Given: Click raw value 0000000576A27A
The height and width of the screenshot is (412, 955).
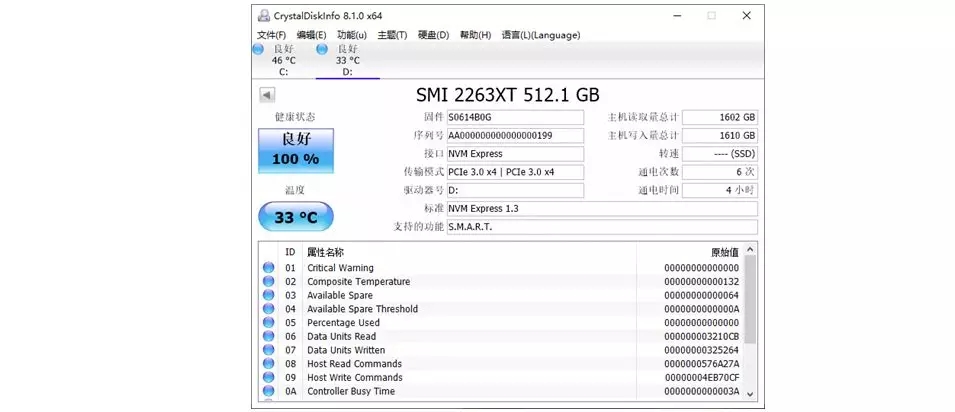Looking at the screenshot, I should click(702, 364).
